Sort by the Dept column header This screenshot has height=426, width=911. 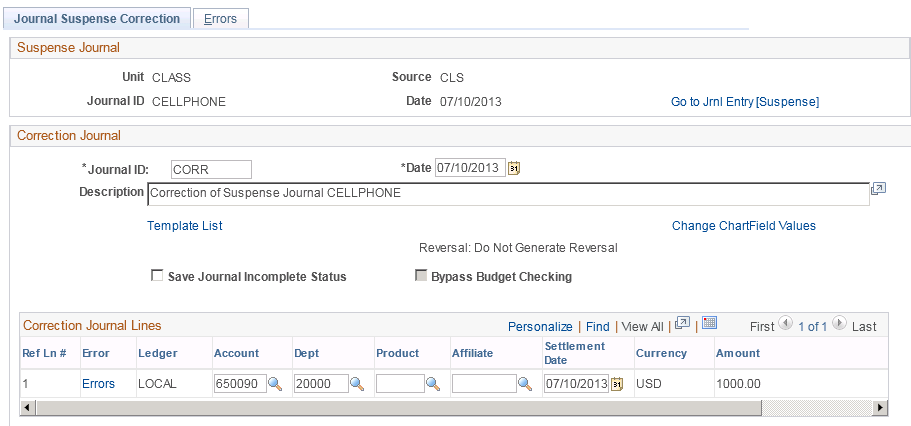[x=307, y=353]
